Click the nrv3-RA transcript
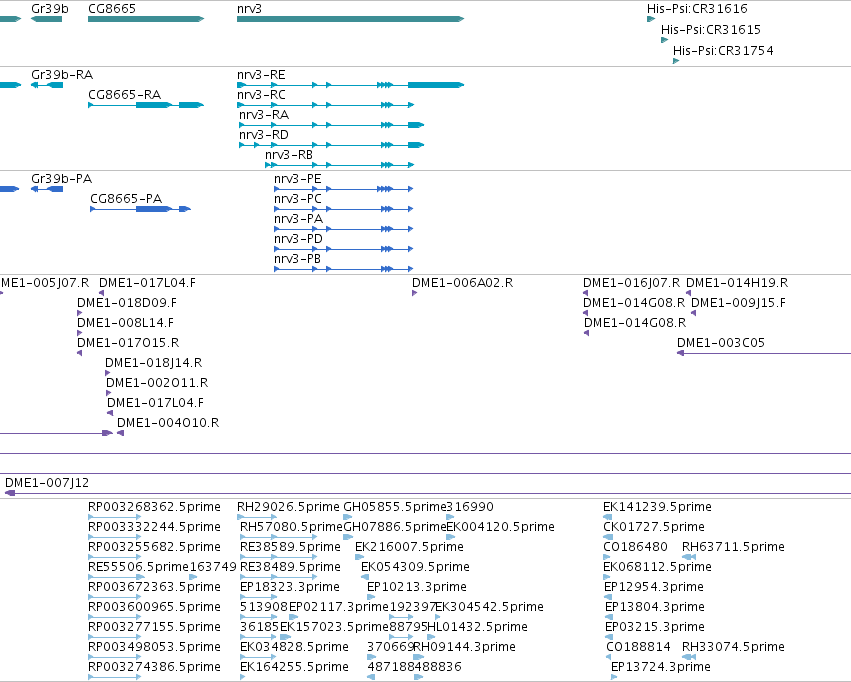Viewport: 851px width, 682px height. (264, 115)
